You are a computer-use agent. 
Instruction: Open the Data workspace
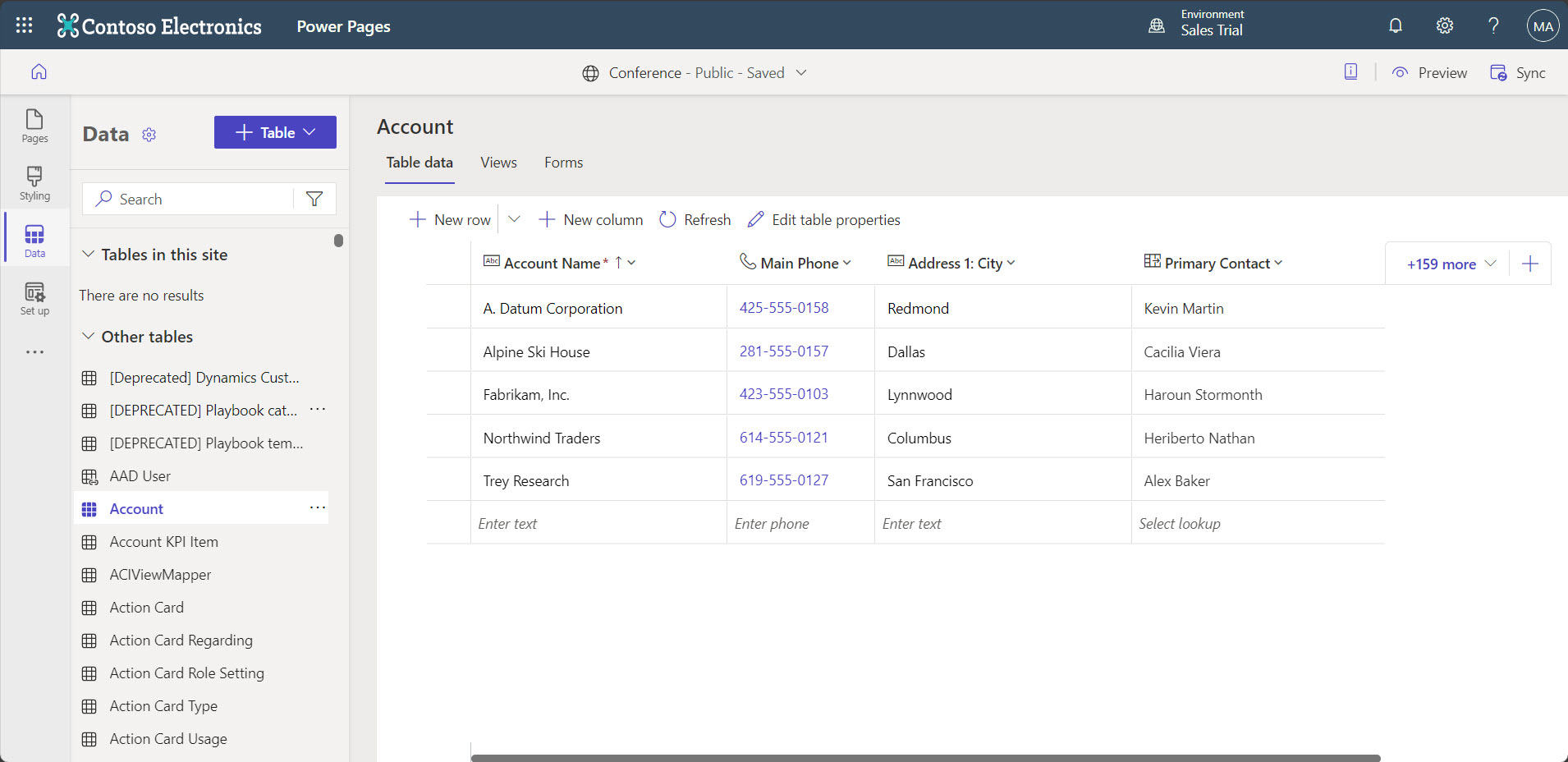pyautogui.click(x=34, y=241)
